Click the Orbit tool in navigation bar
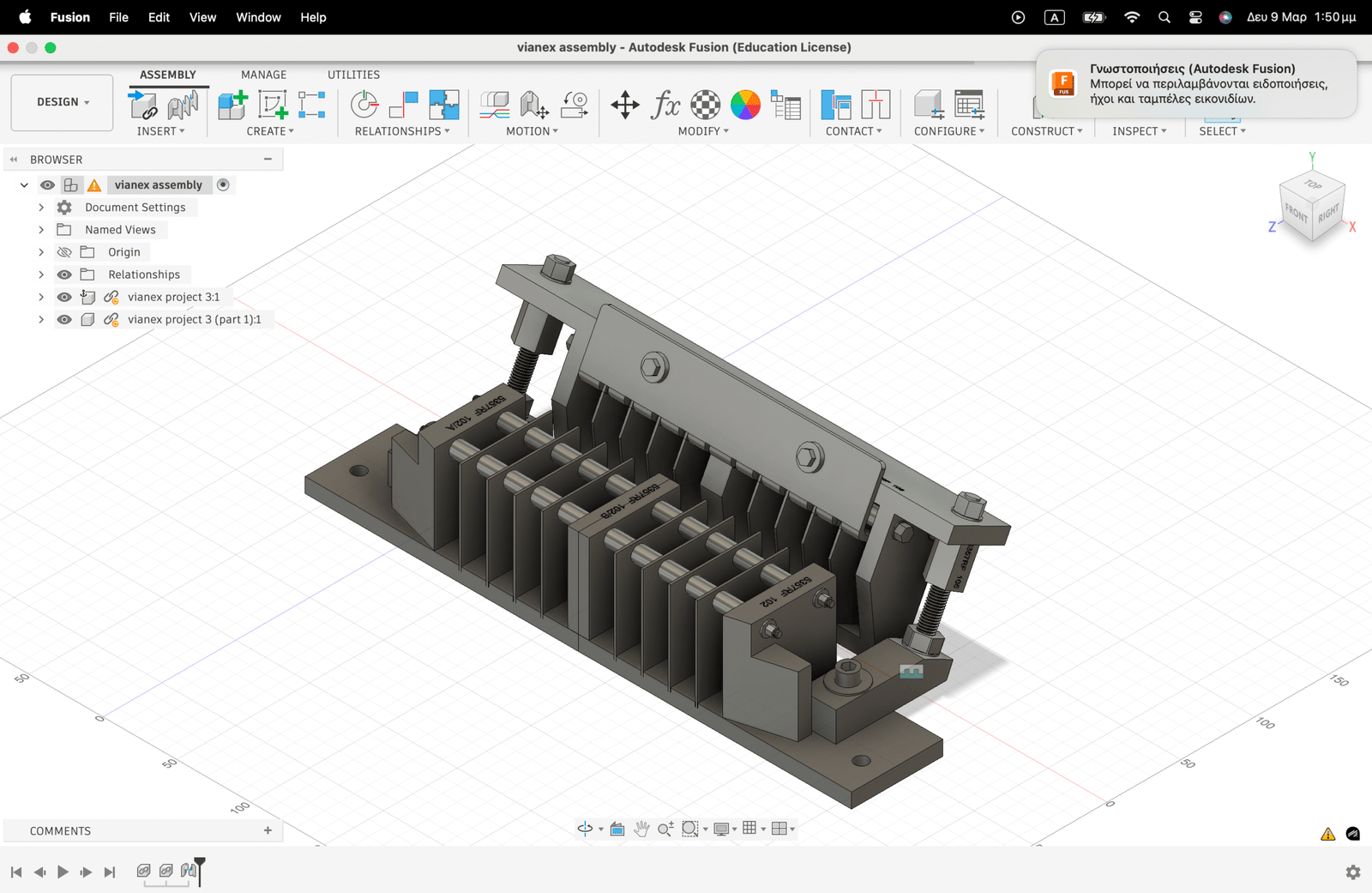Screen dimensions: 1372x893 585,829
